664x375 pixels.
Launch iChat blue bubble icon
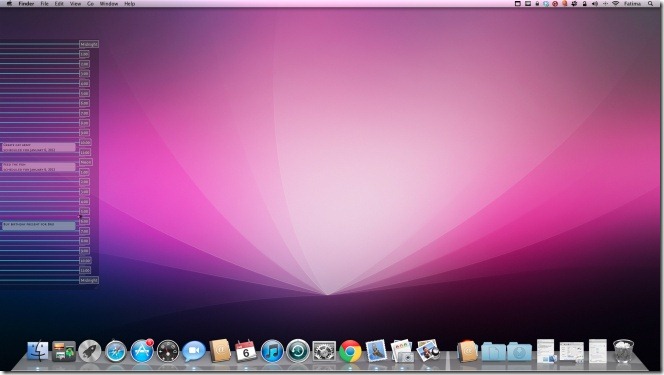[194, 351]
